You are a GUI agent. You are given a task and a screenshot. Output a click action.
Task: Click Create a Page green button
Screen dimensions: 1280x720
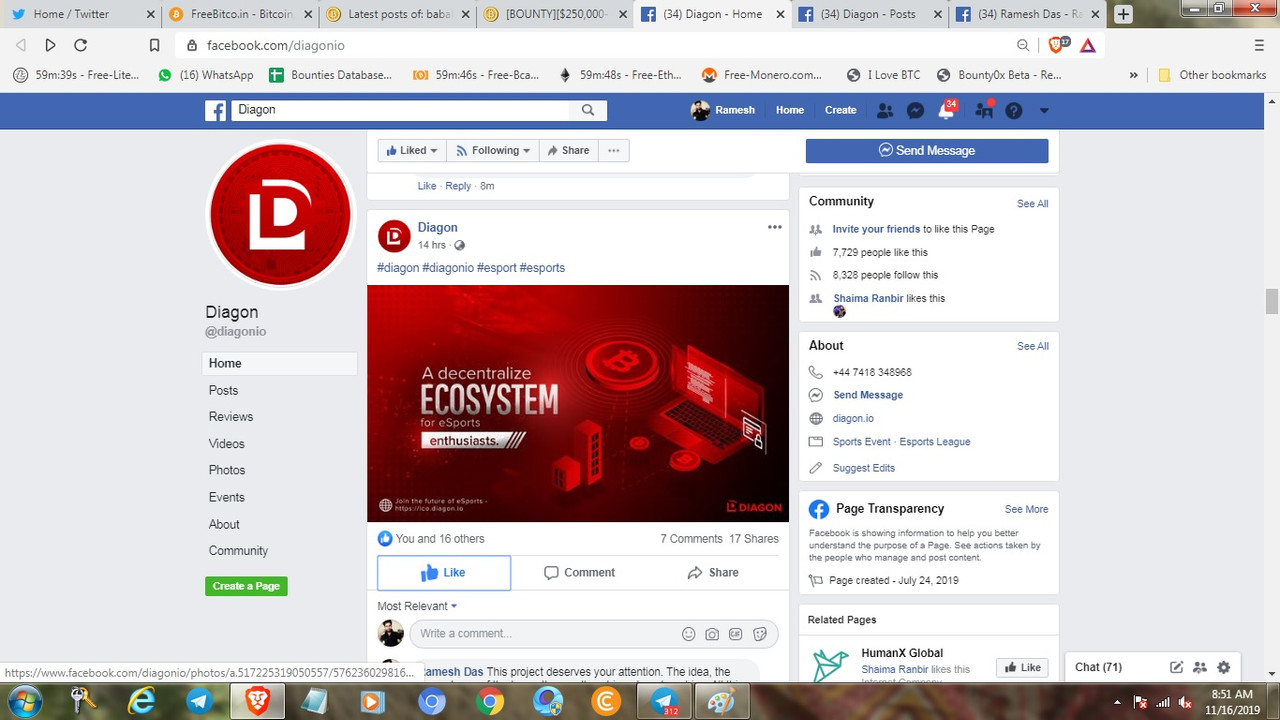[246, 586]
